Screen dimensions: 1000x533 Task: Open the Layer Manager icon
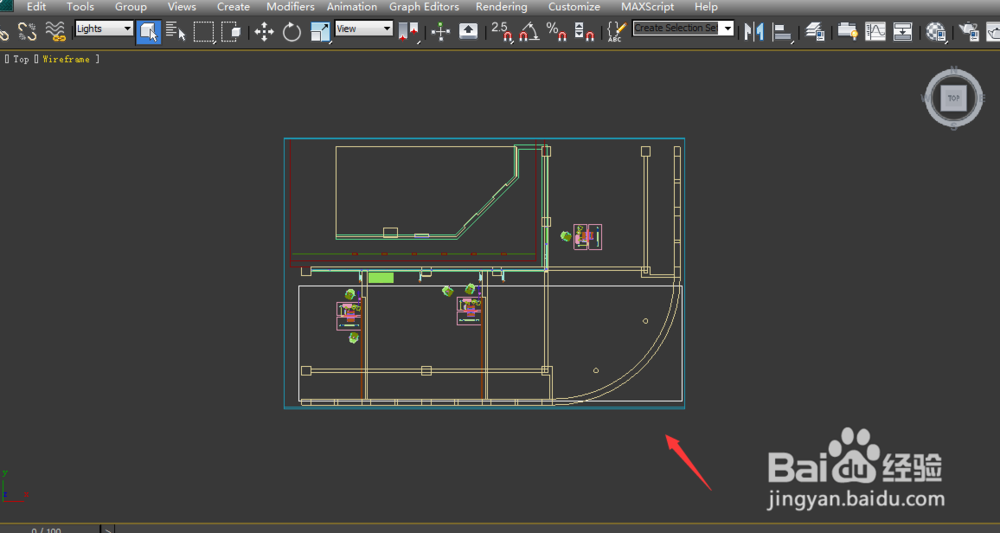tap(814, 31)
